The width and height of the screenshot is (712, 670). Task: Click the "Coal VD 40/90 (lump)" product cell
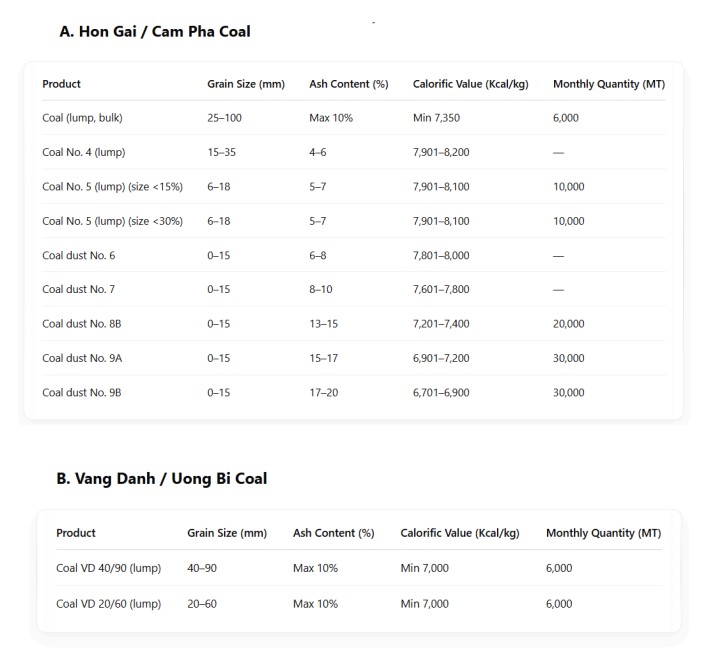point(108,568)
